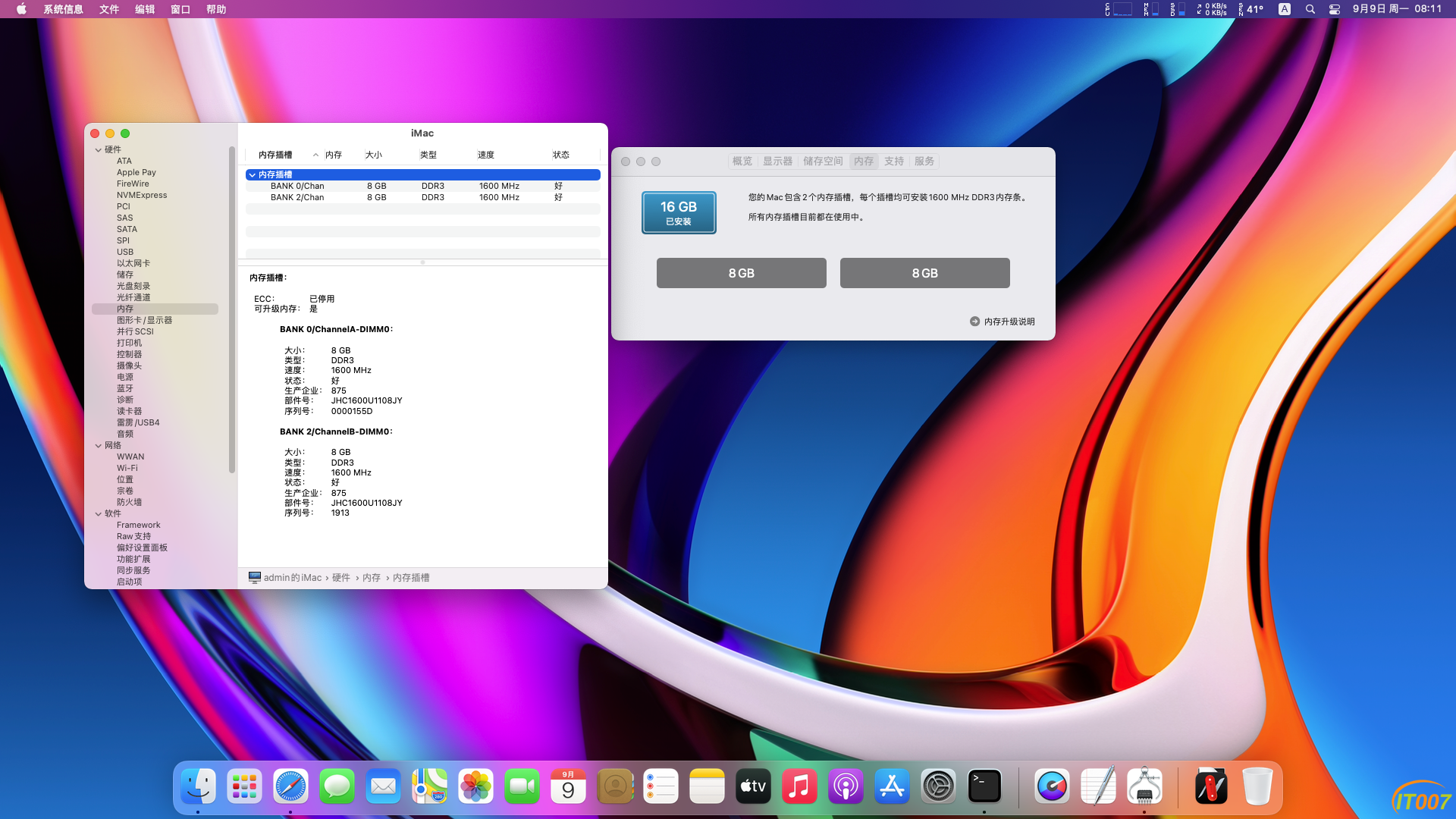Open Messages app in the Dock
The height and width of the screenshot is (819, 1456).
click(337, 786)
